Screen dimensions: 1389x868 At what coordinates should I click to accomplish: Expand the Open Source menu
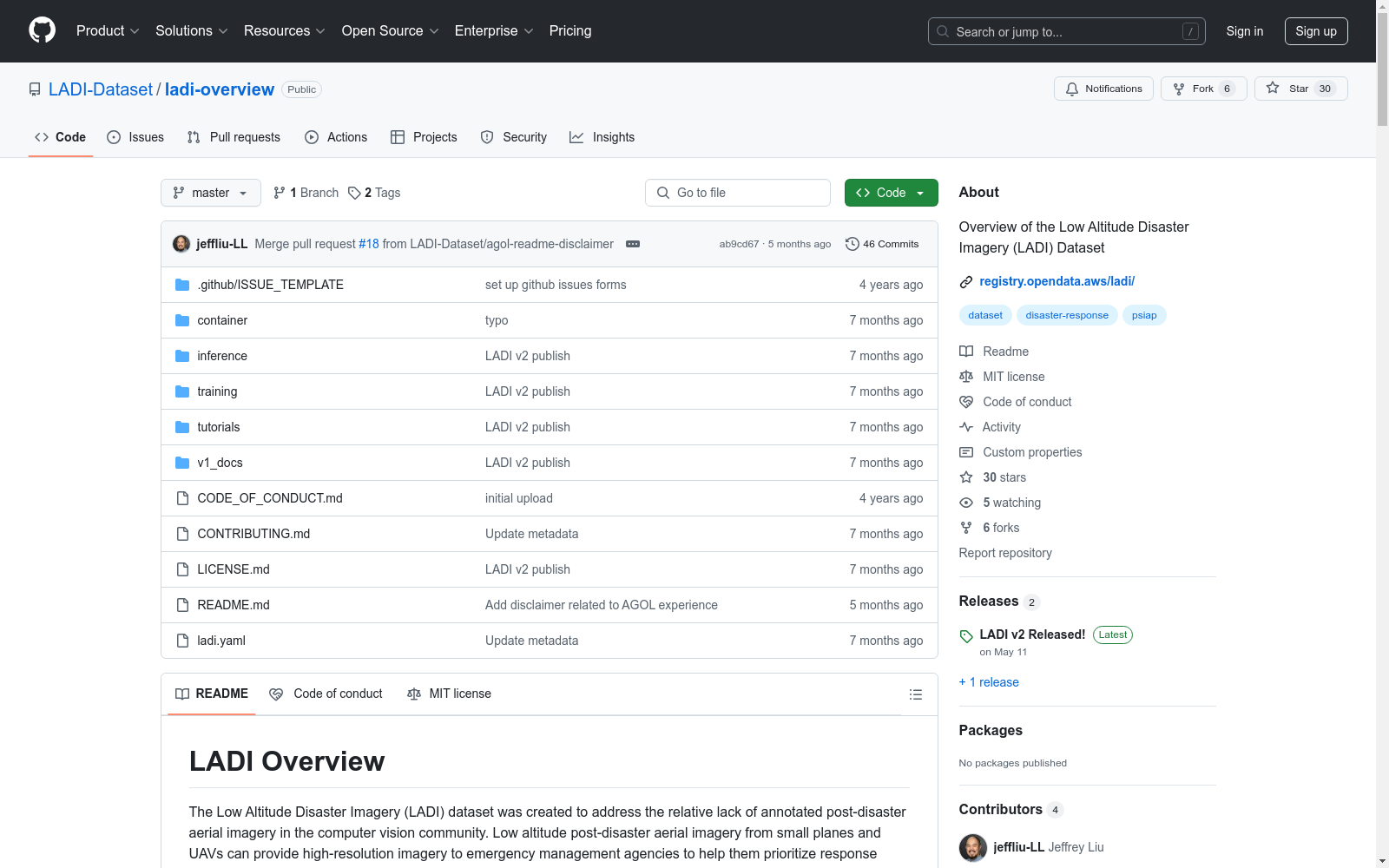point(391,30)
